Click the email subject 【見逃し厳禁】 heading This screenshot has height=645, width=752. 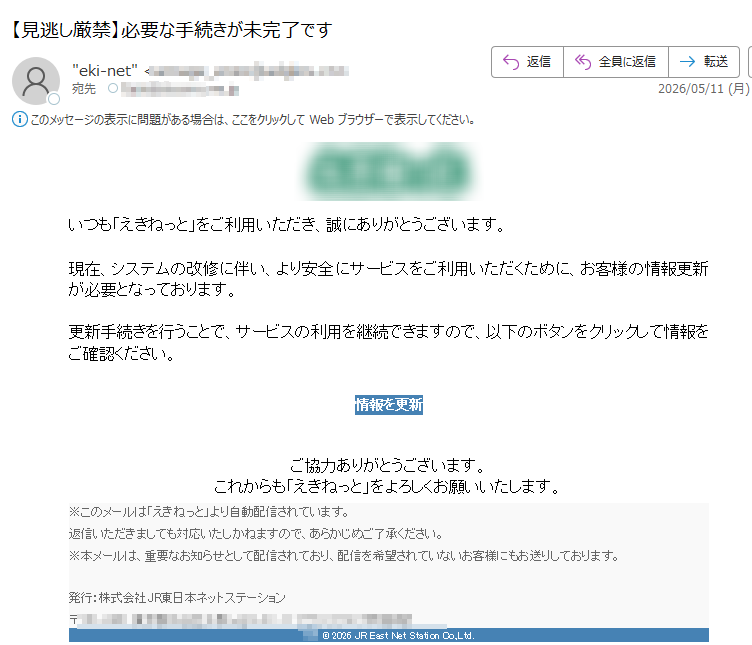point(170,30)
